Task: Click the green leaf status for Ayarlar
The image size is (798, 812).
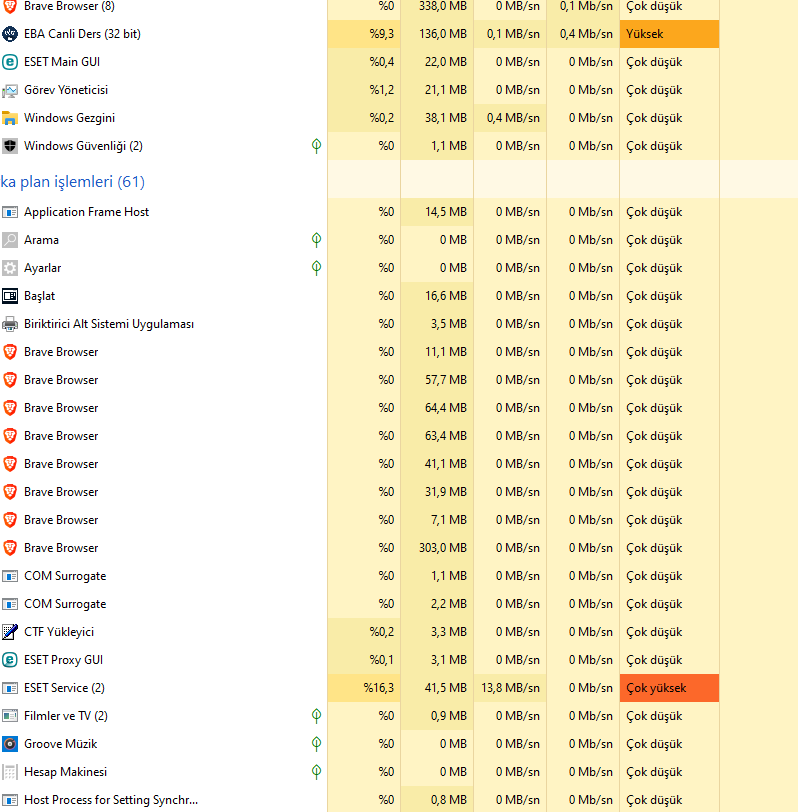Action: click(316, 268)
